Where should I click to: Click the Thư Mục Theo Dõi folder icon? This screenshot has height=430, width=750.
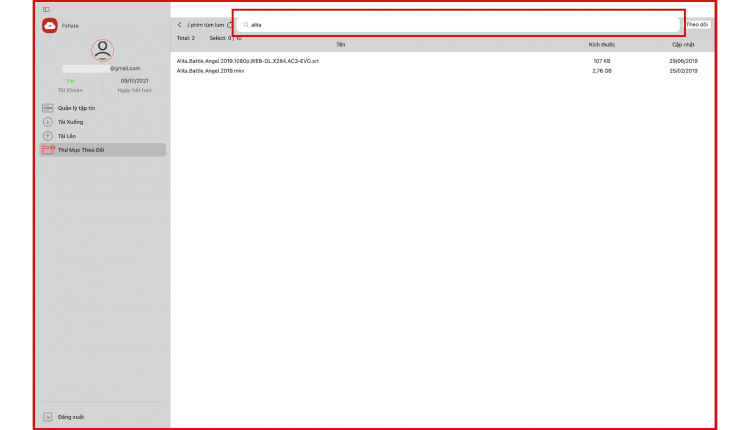pos(48,150)
